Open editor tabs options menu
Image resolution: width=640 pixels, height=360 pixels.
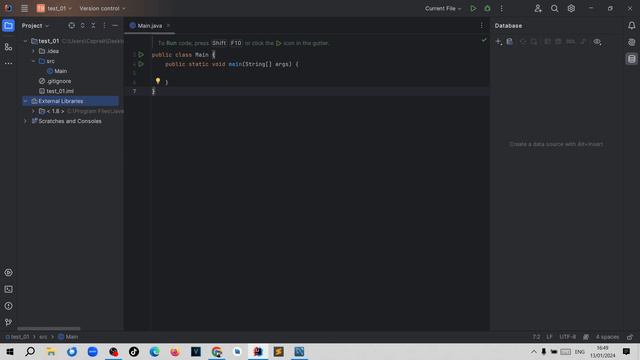482,25
